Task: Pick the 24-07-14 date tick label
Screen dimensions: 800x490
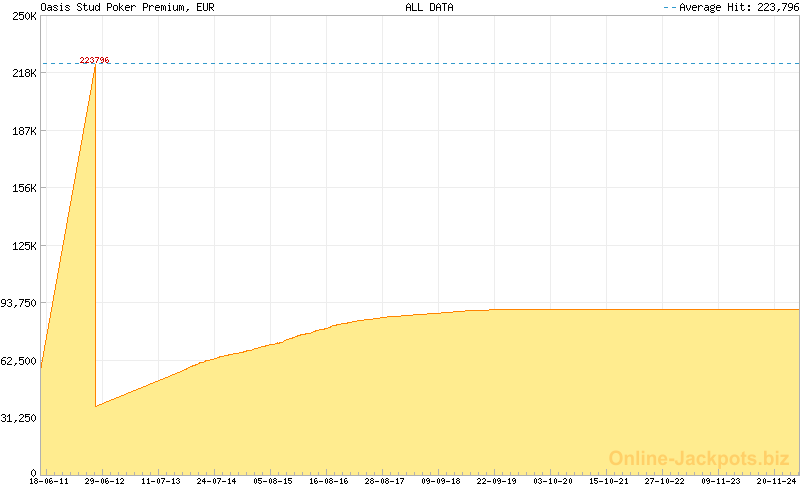Action: tap(217, 481)
